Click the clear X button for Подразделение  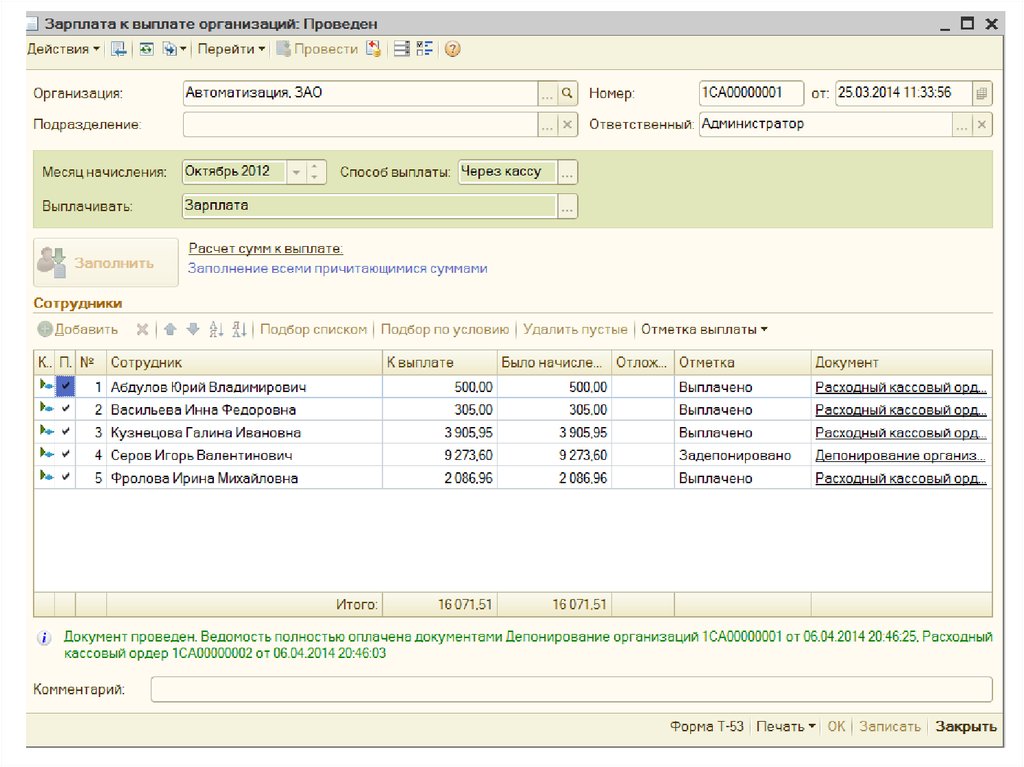pos(567,125)
